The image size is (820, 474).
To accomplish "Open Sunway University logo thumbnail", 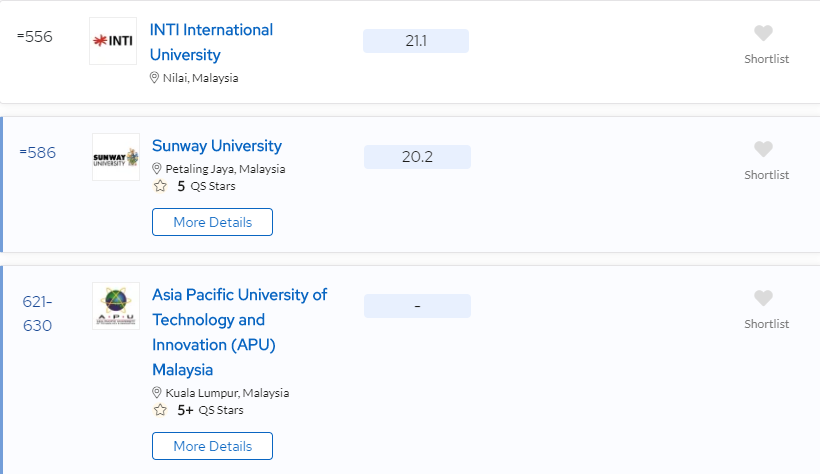I will (x=116, y=157).
